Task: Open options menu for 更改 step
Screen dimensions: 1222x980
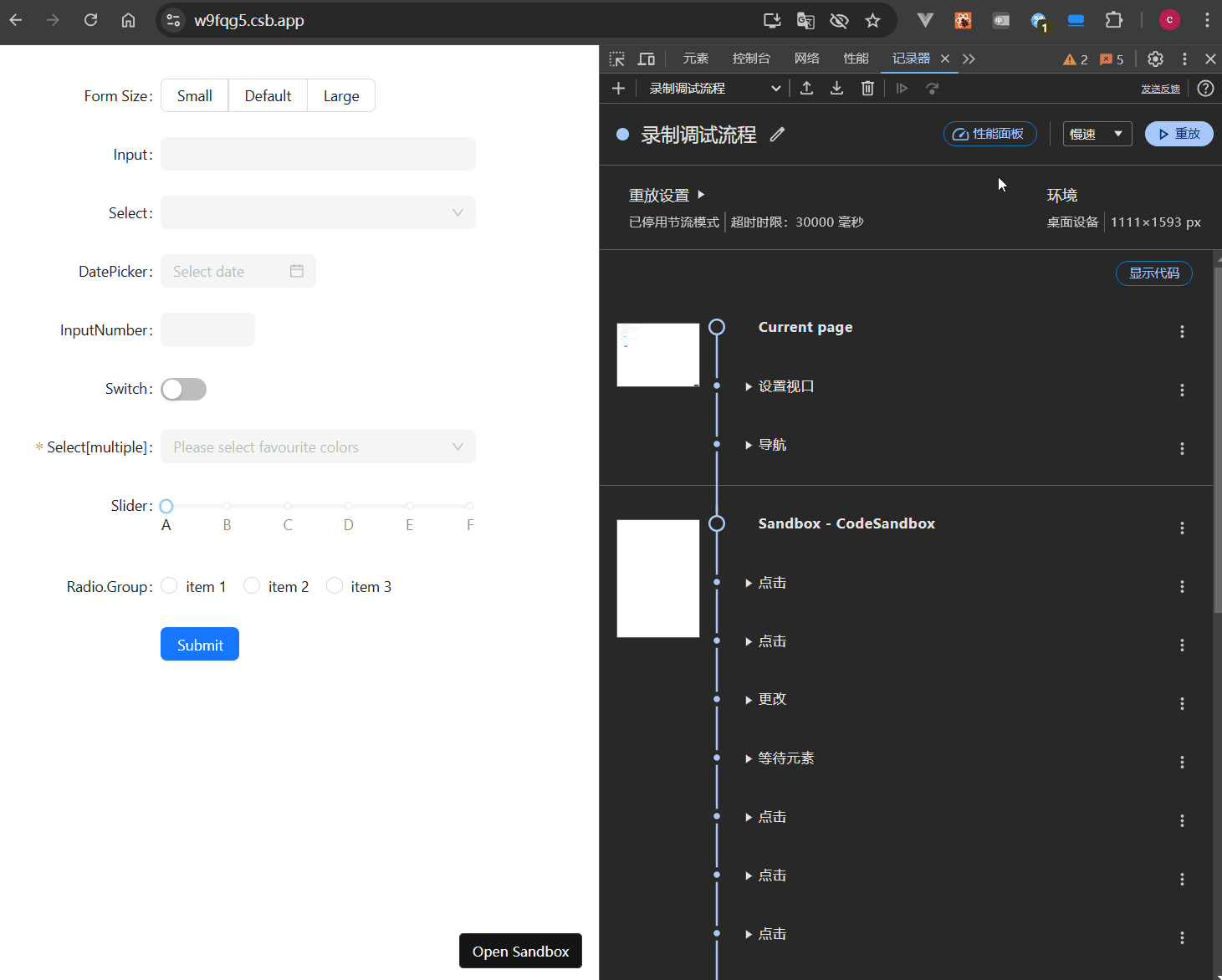Action: 1182,704
